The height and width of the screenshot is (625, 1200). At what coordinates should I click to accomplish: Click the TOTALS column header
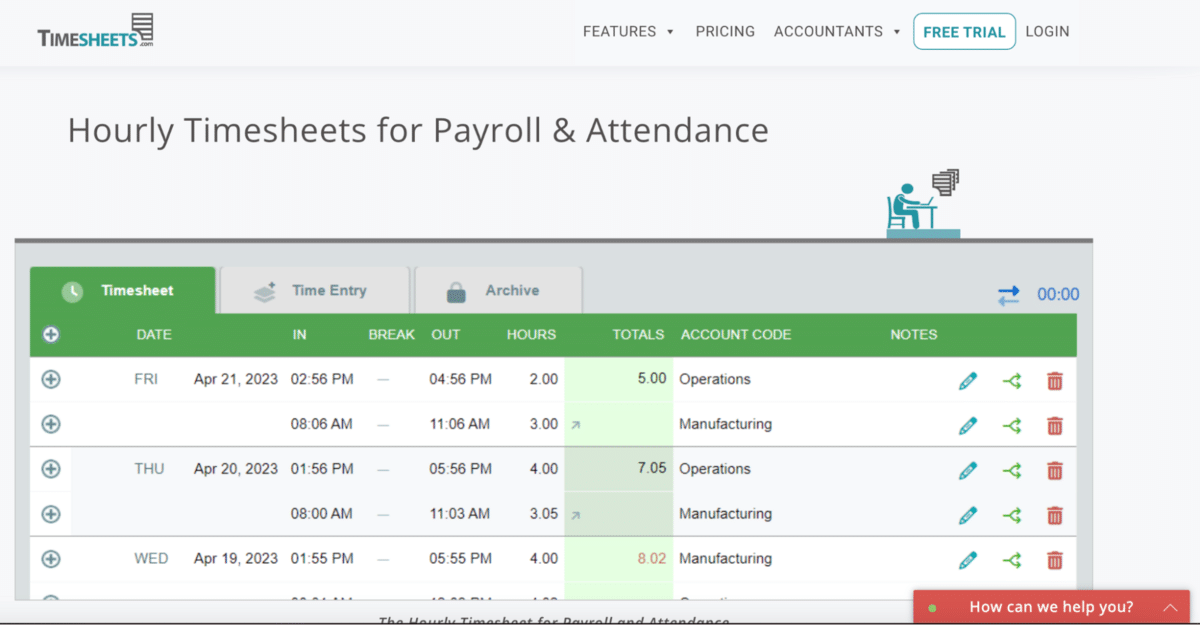(639, 335)
